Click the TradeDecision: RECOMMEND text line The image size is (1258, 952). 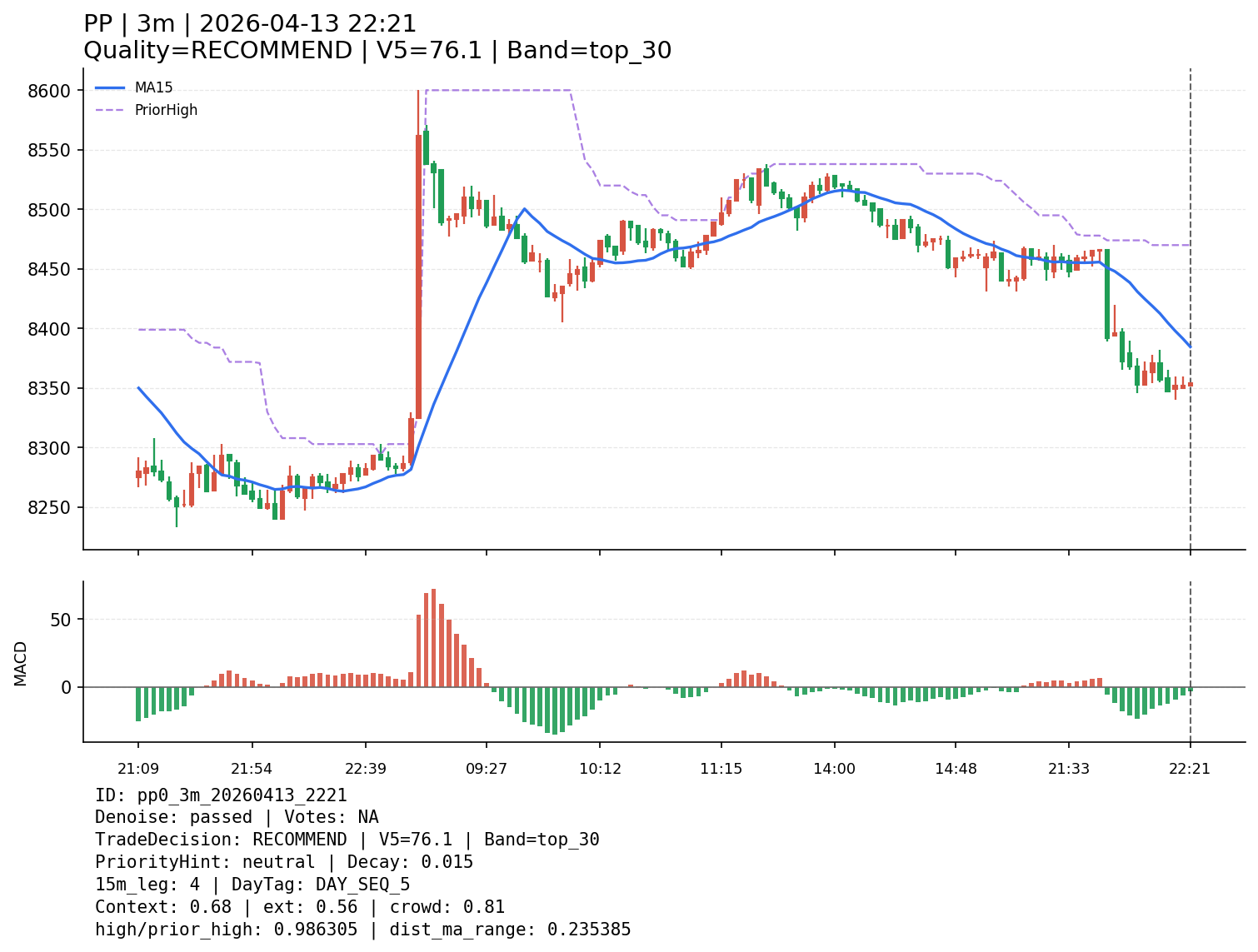tap(347, 840)
